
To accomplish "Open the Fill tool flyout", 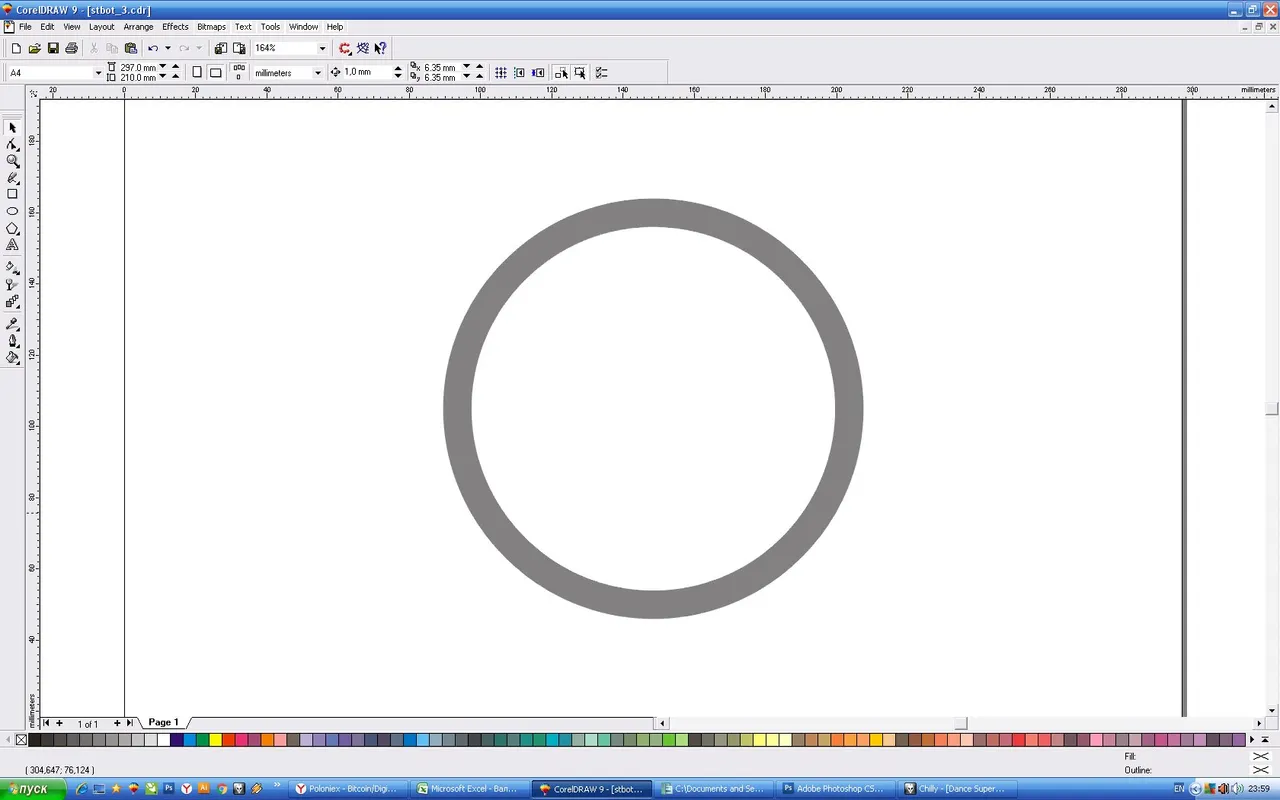I will 12,357.
